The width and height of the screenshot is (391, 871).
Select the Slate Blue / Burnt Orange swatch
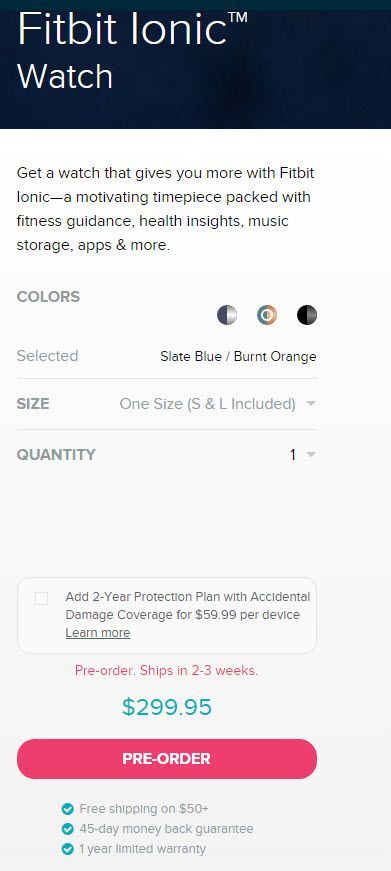pos(267,315)
